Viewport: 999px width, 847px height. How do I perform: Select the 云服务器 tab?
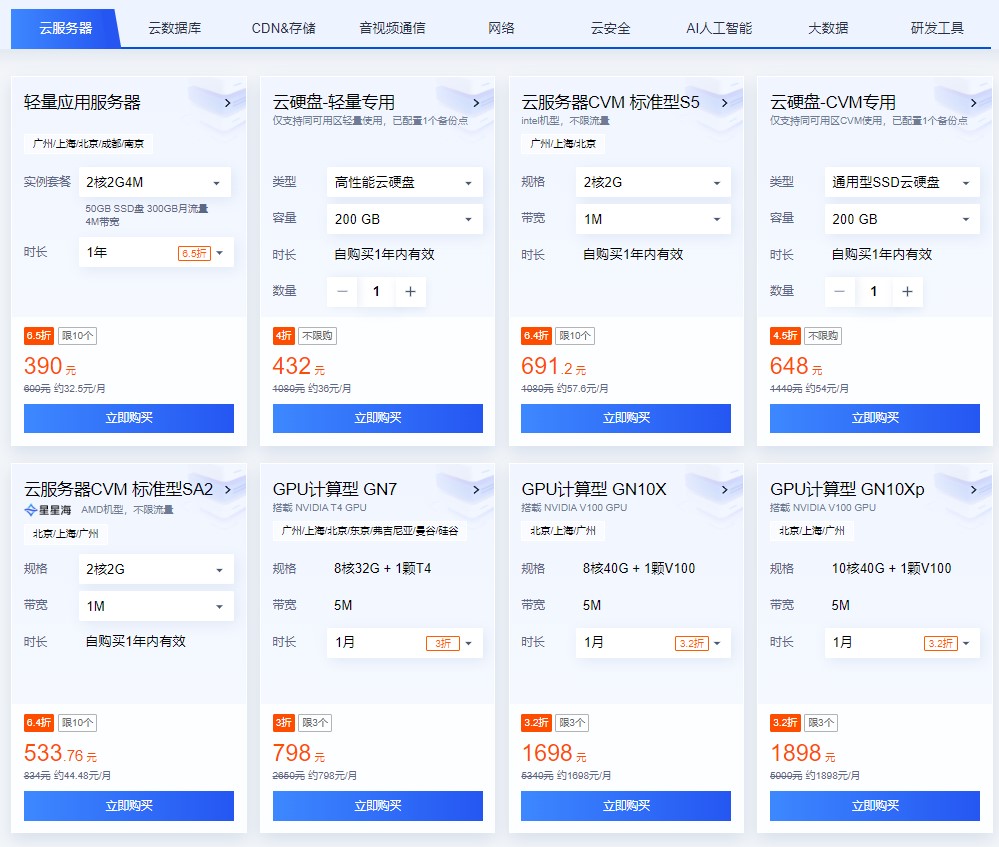[x=66, y=28]
